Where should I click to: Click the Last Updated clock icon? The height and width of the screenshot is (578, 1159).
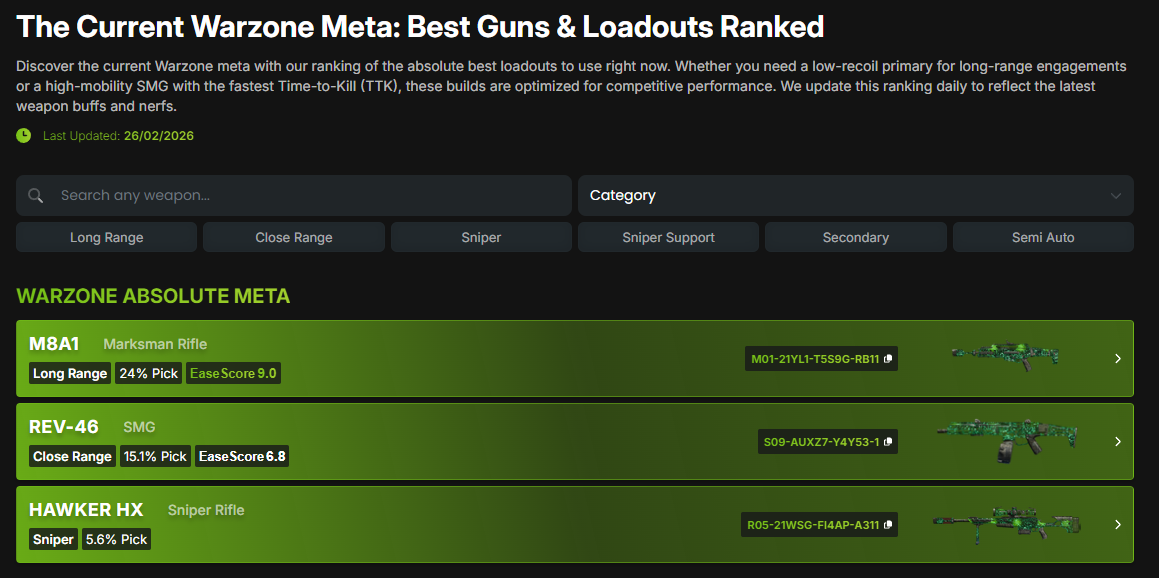(24, 135)
